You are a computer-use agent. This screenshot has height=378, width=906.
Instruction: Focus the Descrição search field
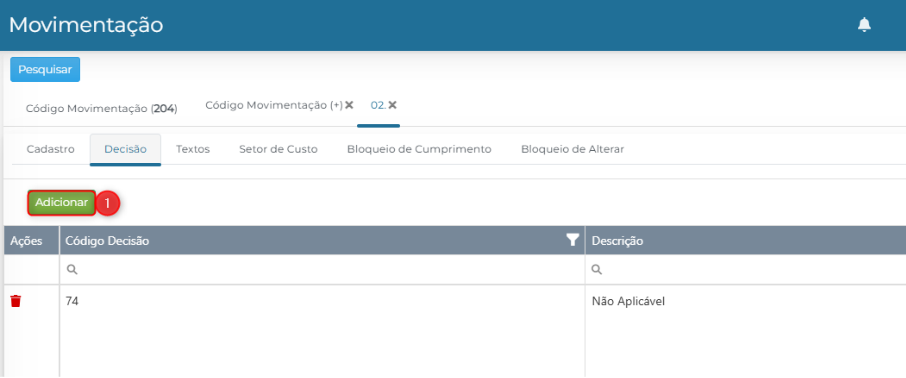745,269
